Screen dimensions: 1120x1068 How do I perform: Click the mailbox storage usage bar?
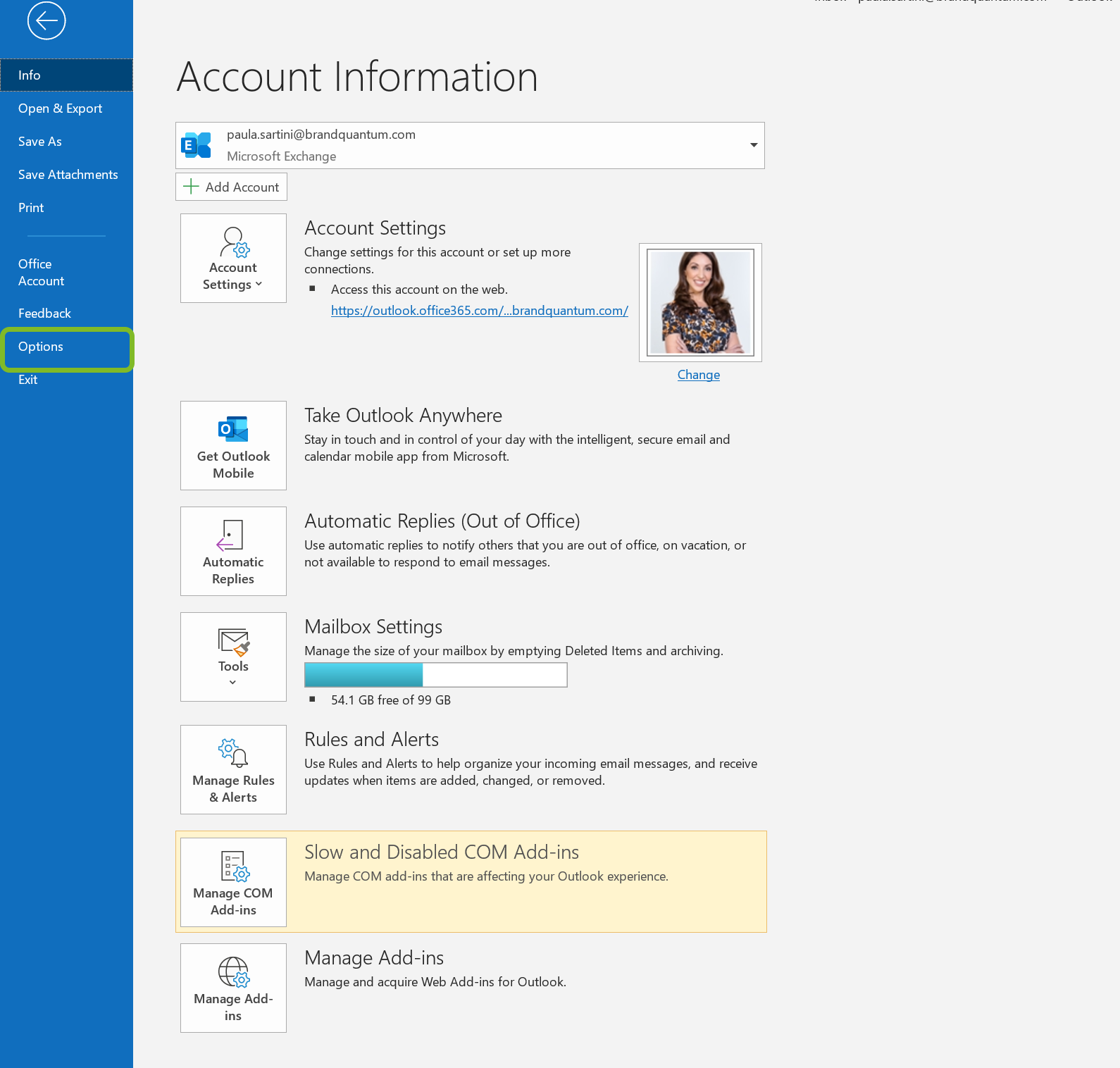click(x=436, y=675)
